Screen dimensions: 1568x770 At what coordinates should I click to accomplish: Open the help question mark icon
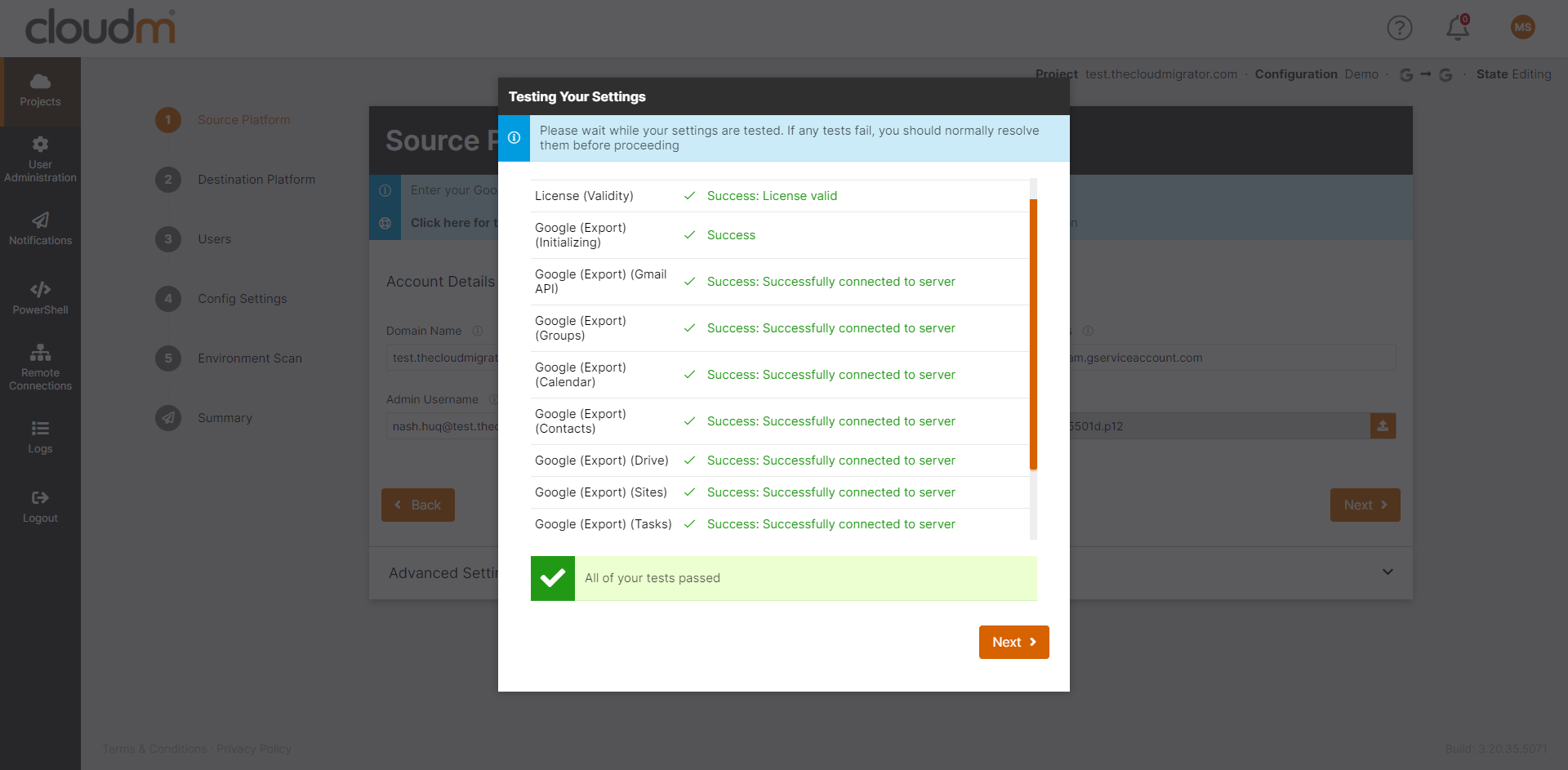tap(1400, 27)
